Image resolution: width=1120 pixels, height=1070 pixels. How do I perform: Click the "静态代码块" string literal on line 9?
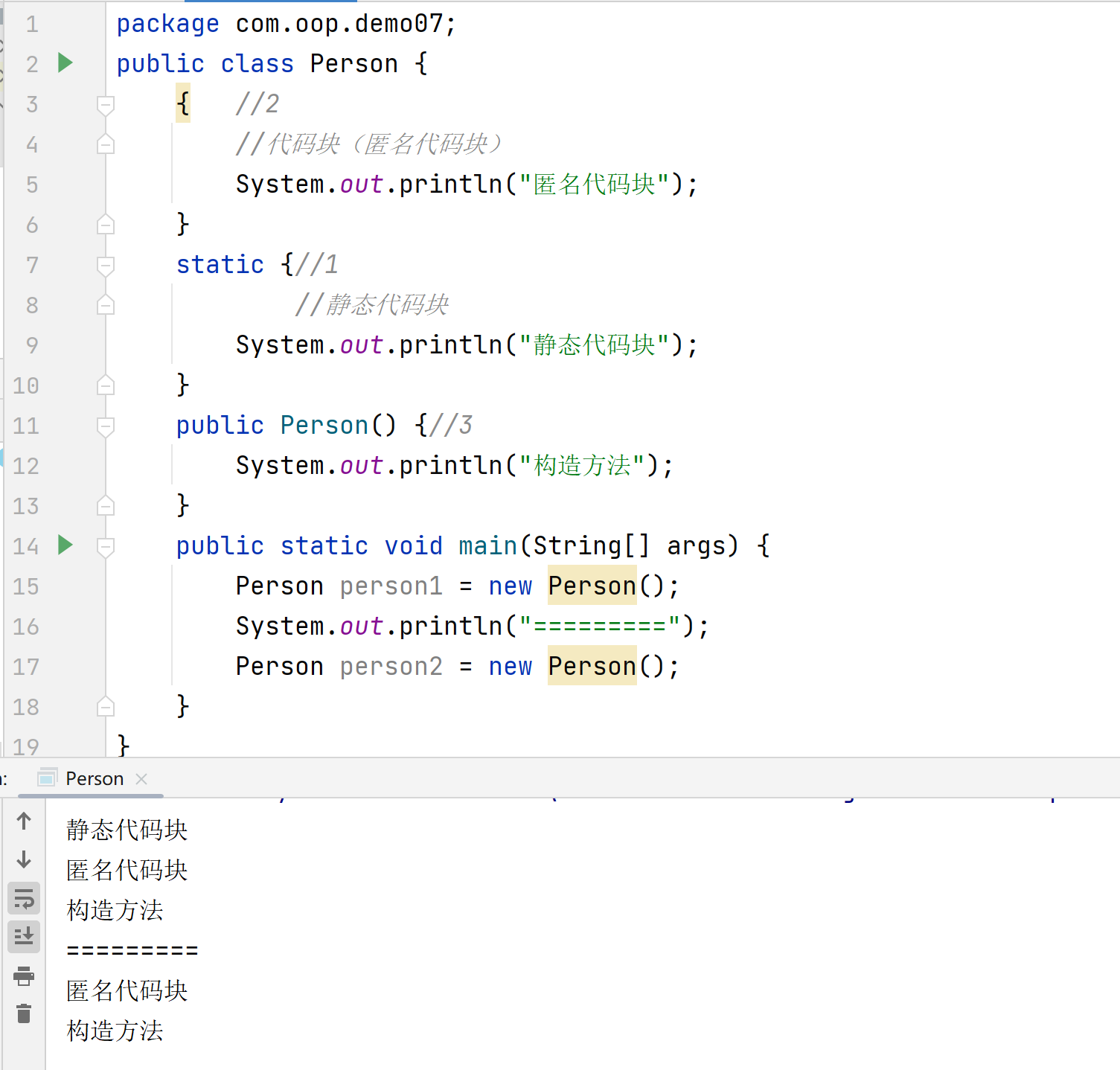click(x=594, y=345)
